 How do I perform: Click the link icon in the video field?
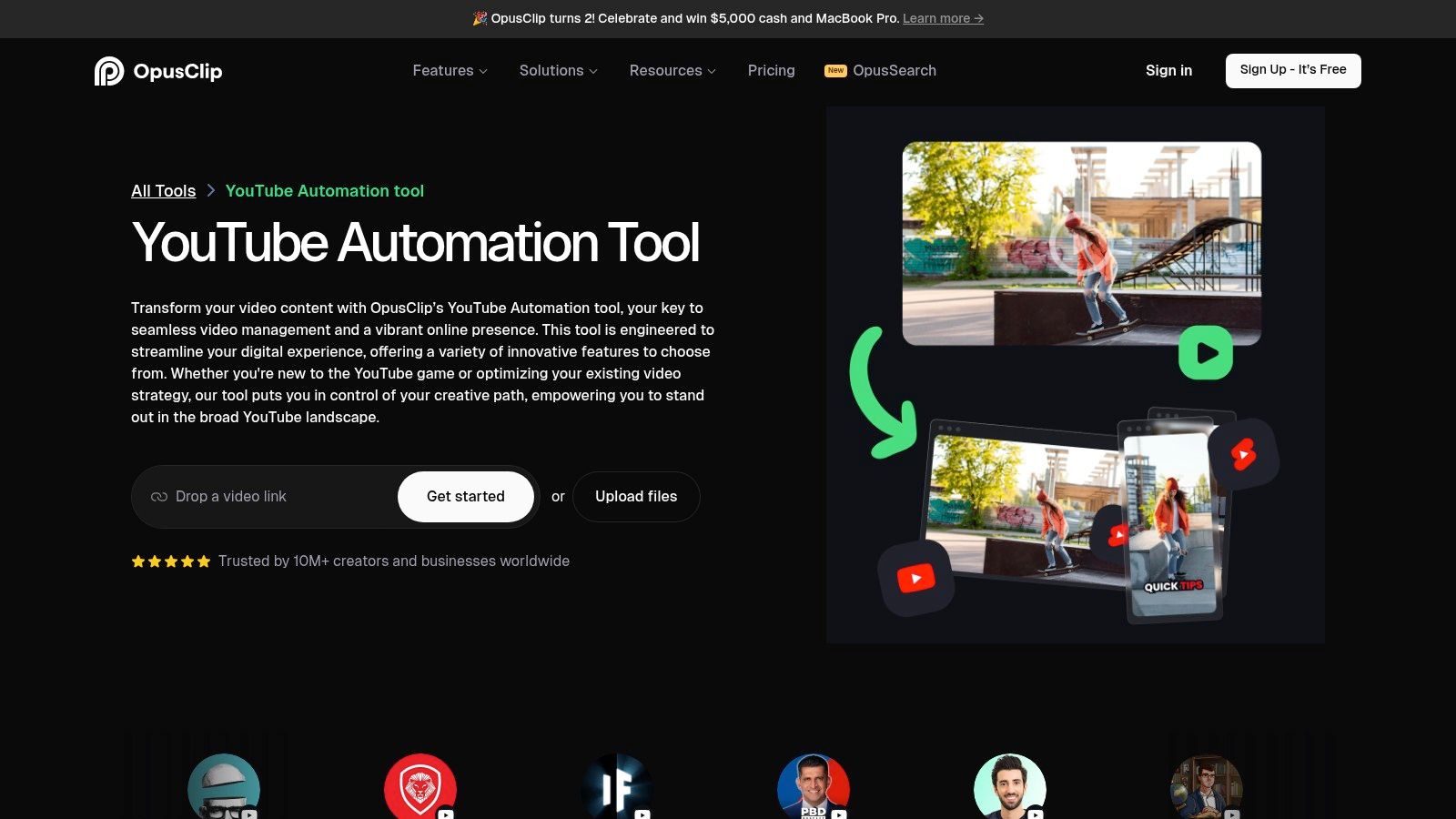[159, 497]
